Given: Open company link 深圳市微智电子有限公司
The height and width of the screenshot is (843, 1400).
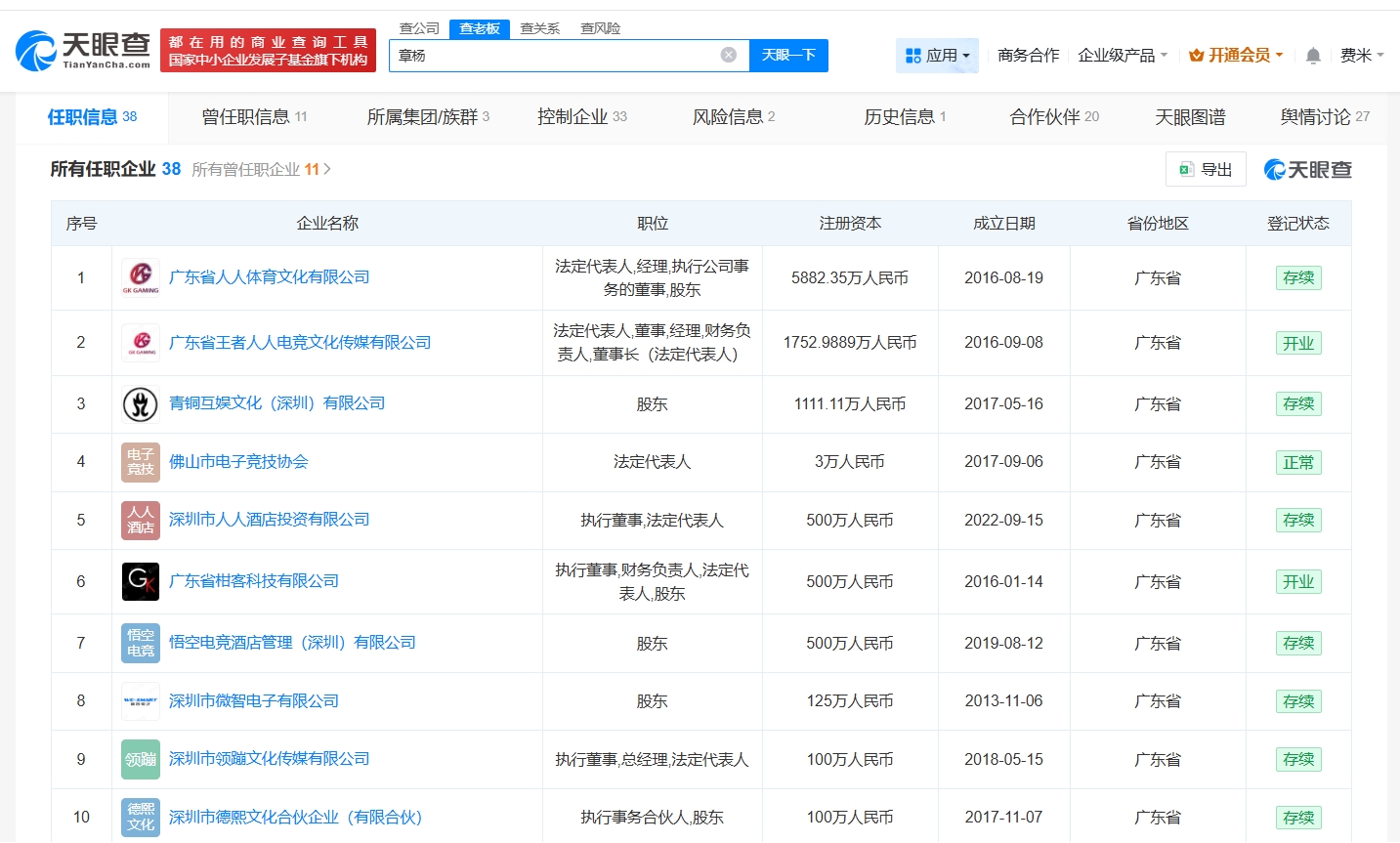Looking at the screenshot, I should pos(254,701).
